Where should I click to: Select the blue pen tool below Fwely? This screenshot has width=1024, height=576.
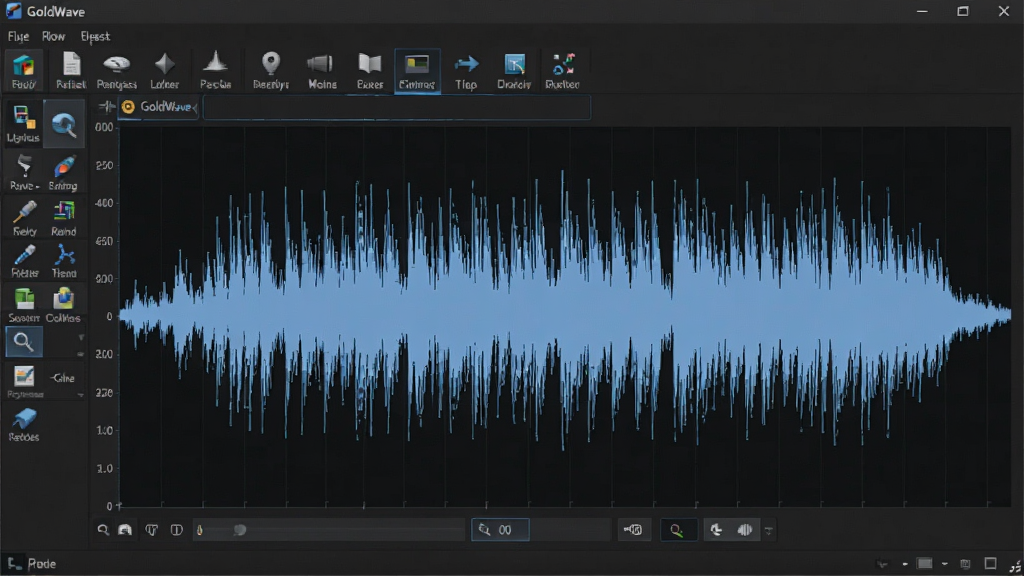coord(25,255)
